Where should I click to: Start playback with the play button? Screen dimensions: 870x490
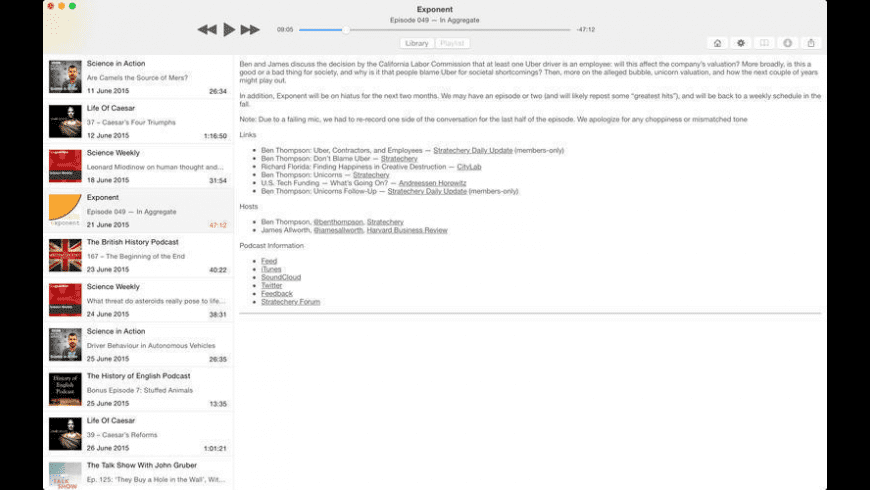tap(229, 29)
